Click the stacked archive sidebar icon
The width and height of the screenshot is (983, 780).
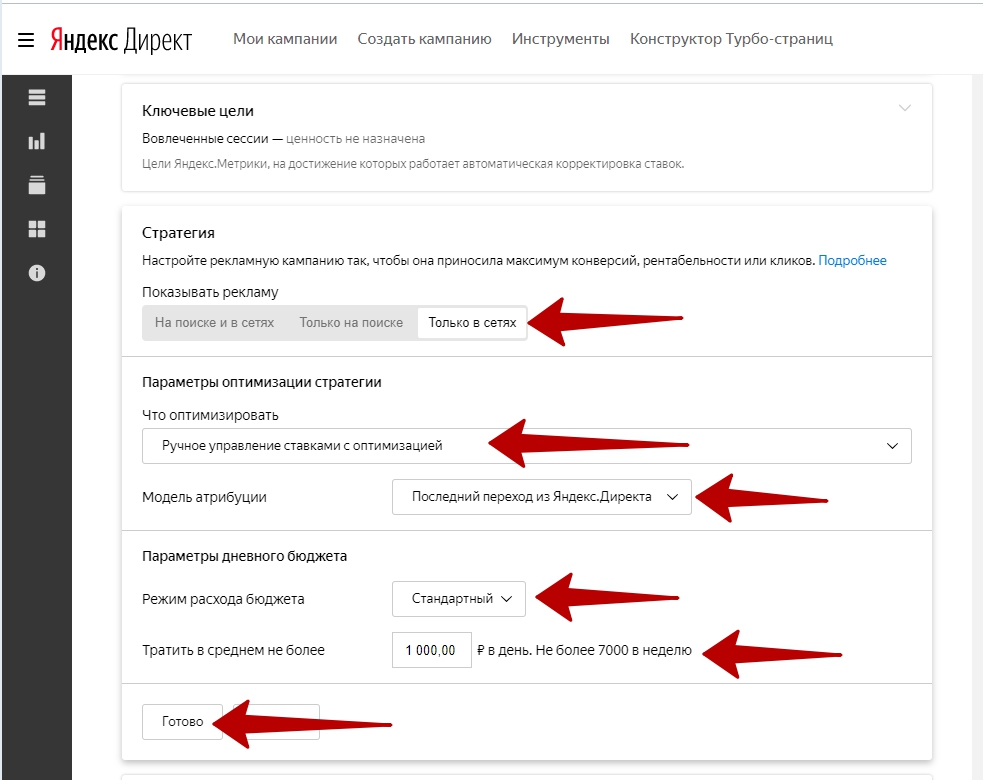[x=37, y=185]
